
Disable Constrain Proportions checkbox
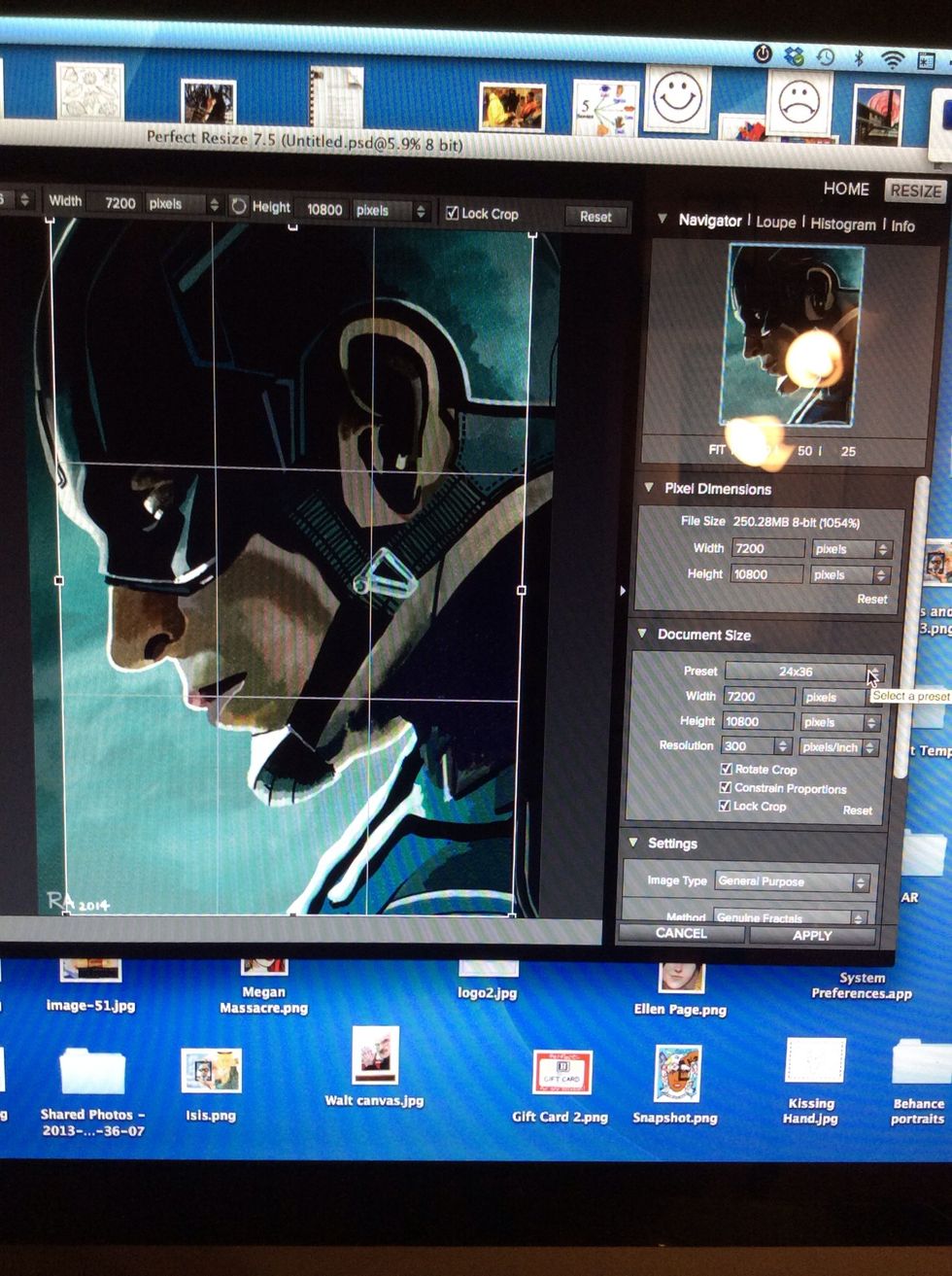coord(725,787)
